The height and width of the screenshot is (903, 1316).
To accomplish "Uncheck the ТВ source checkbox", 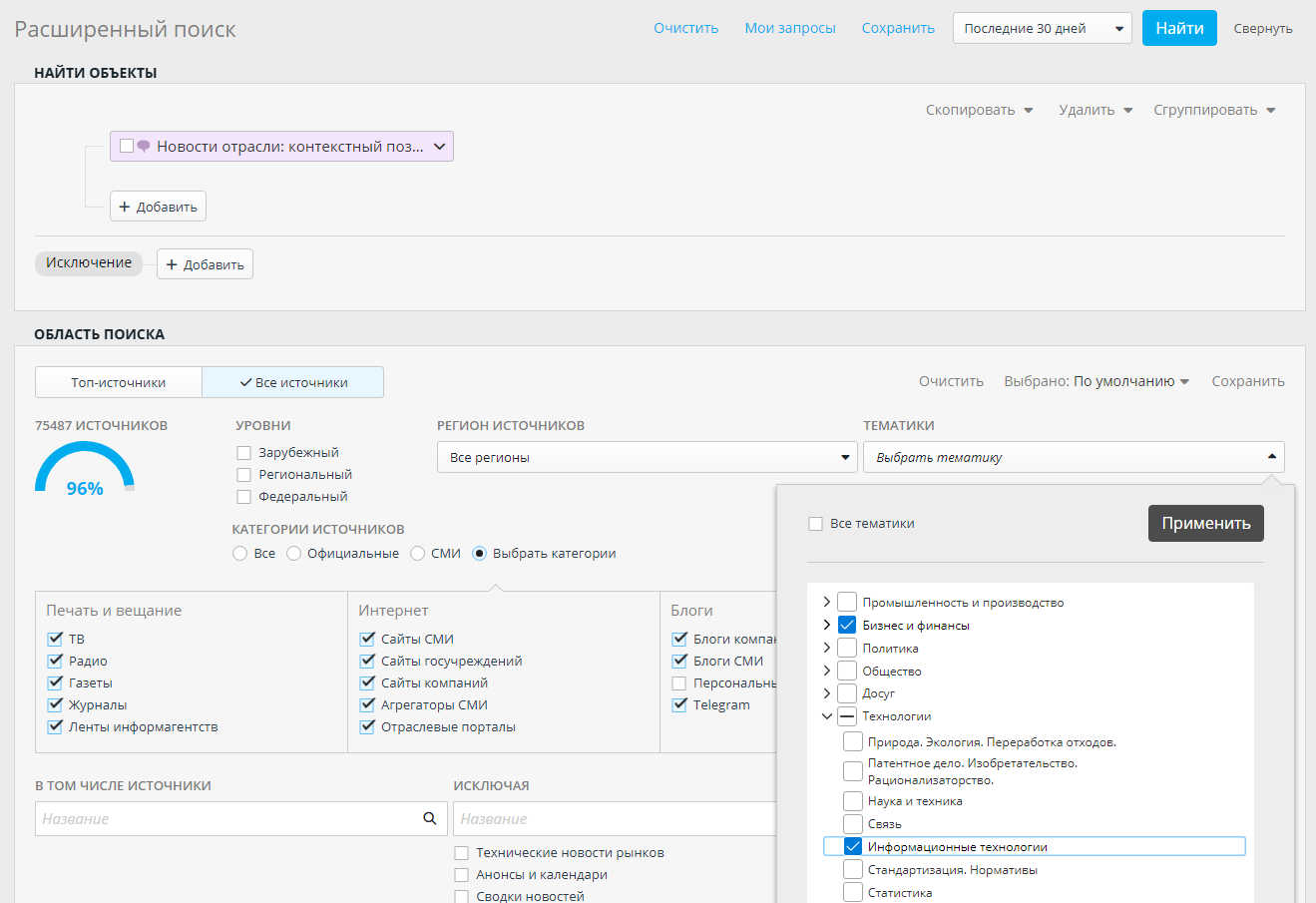I will coord(55,639).
